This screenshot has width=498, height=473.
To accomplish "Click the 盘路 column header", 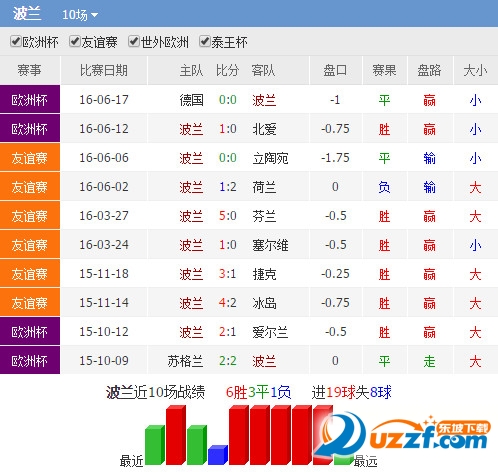I will point(429,70).
